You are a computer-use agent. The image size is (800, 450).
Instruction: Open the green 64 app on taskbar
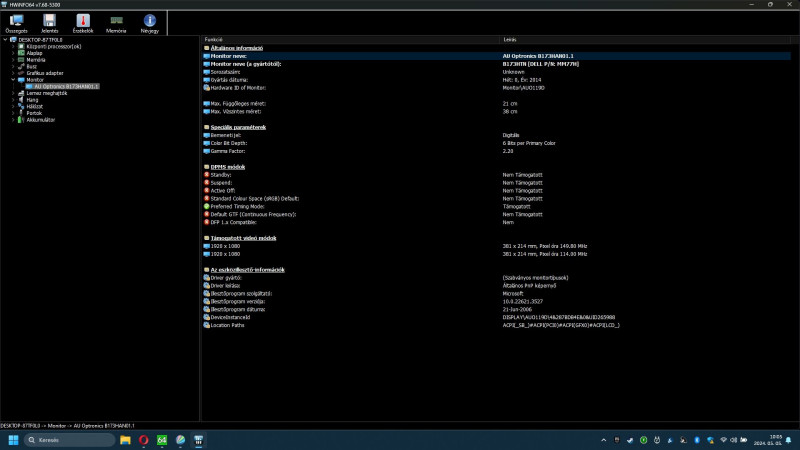pos(162,440)
